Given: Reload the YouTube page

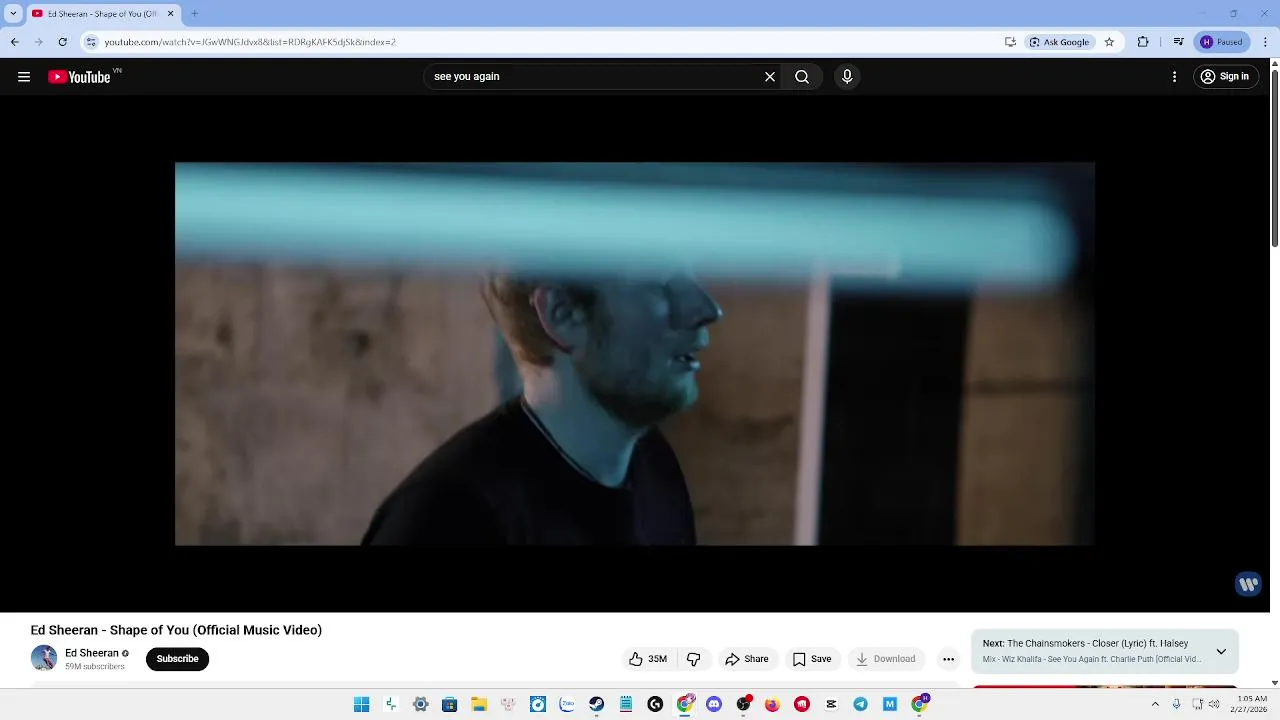Looking at the screenshot, I should pos(62,42).
